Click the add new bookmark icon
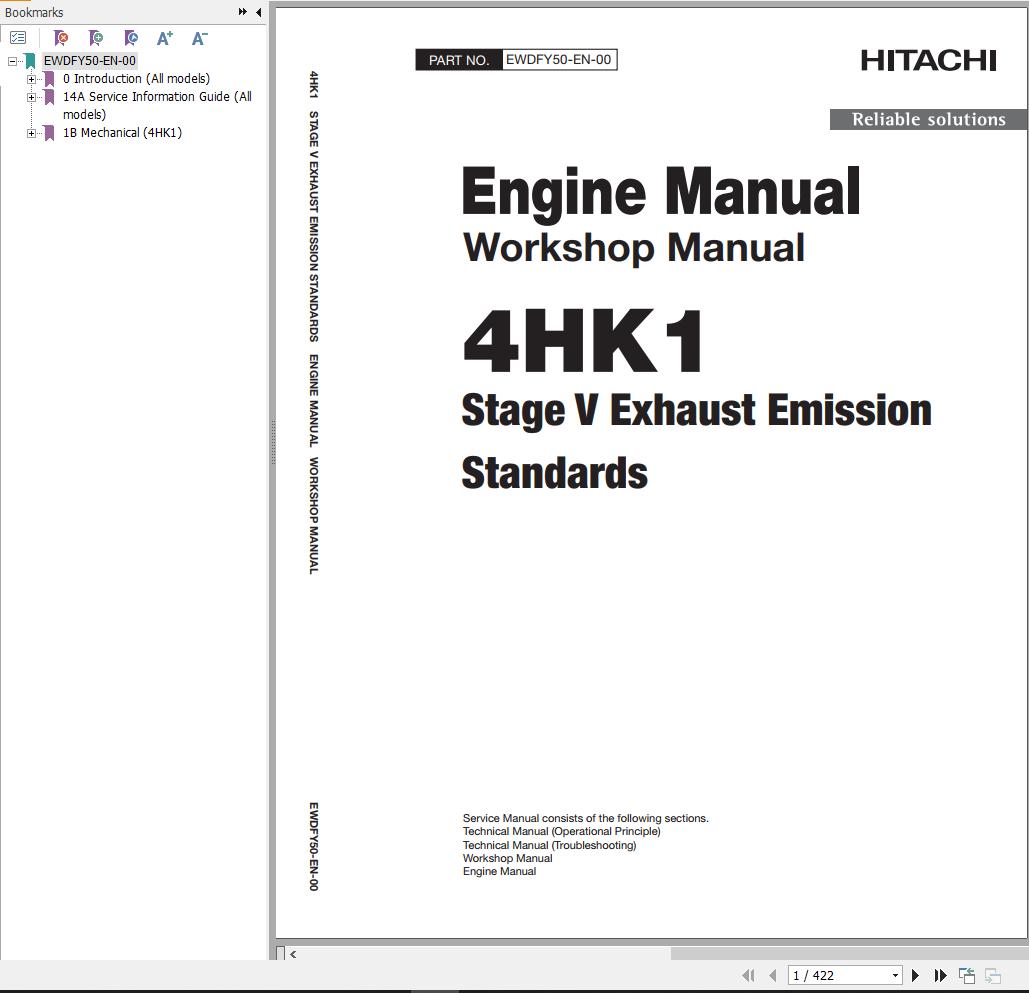The width and height of the screenshot is (1029, 993). coord(96,38)
